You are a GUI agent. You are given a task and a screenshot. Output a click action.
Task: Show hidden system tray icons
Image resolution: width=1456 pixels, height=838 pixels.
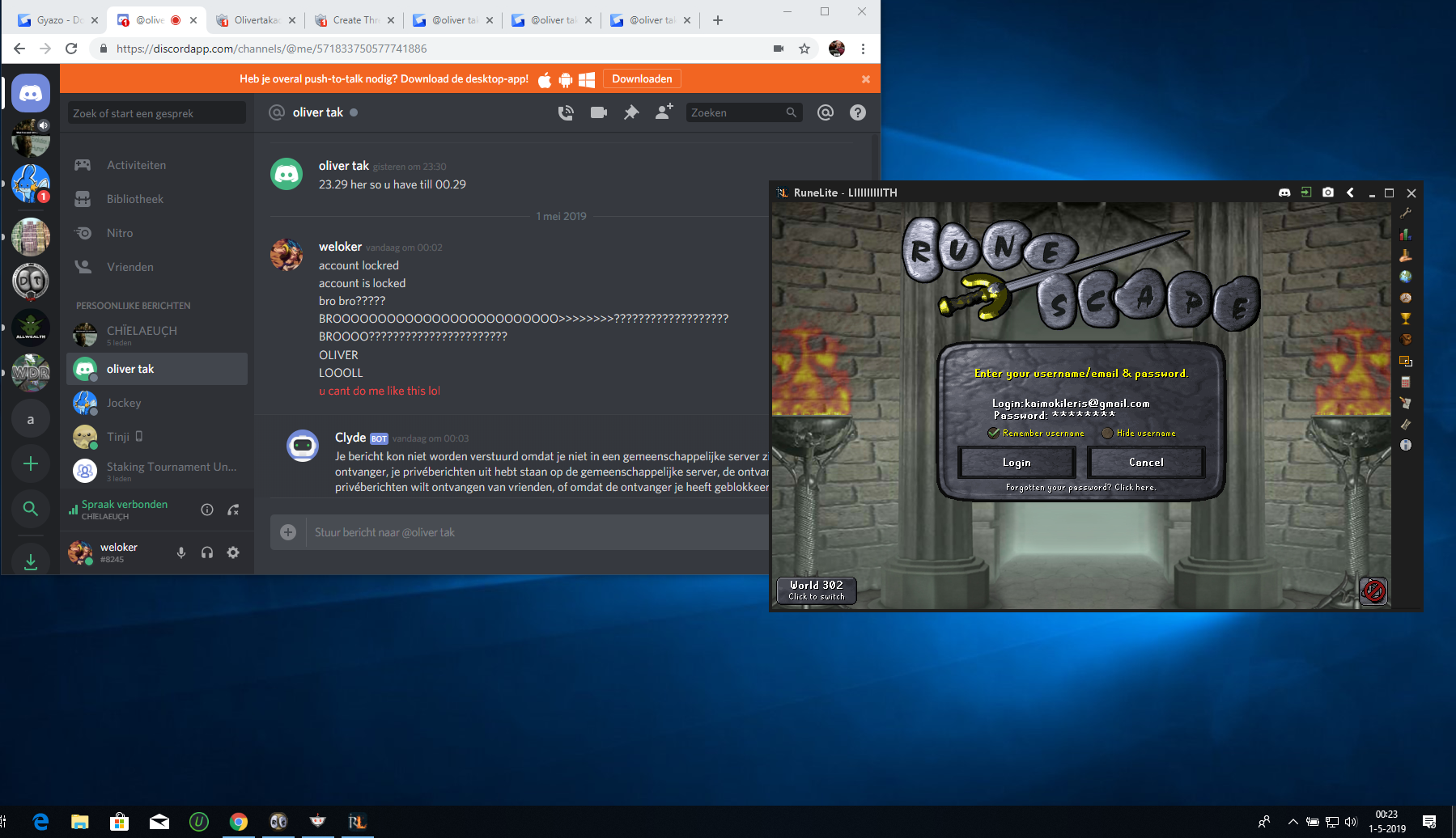(x=1293, y=822)
